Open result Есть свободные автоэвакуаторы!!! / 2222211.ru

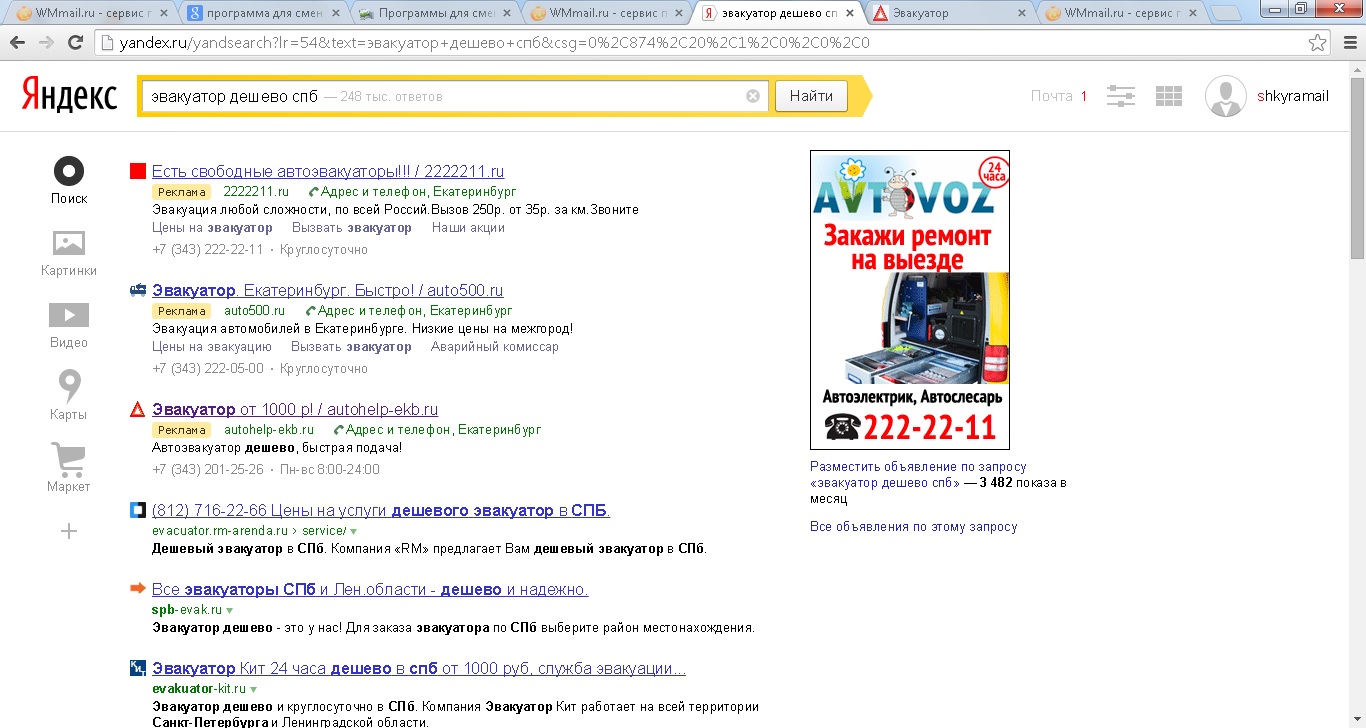pyautogui.click(x=328, y=171)
